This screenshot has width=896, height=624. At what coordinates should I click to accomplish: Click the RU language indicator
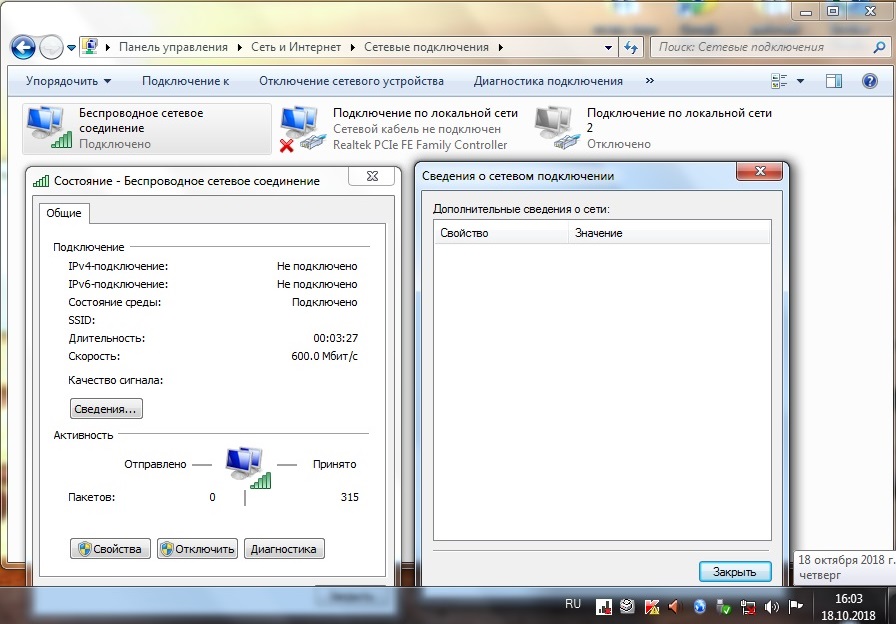573,605
